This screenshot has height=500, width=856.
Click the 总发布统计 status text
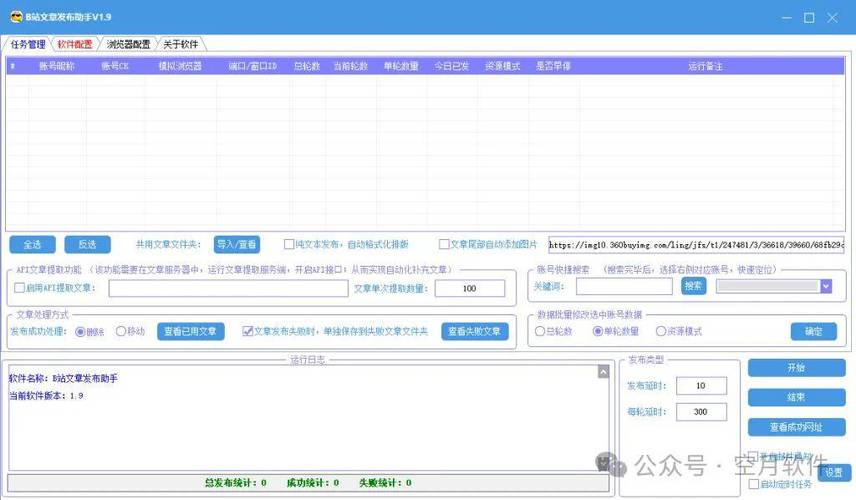point(235,483)
